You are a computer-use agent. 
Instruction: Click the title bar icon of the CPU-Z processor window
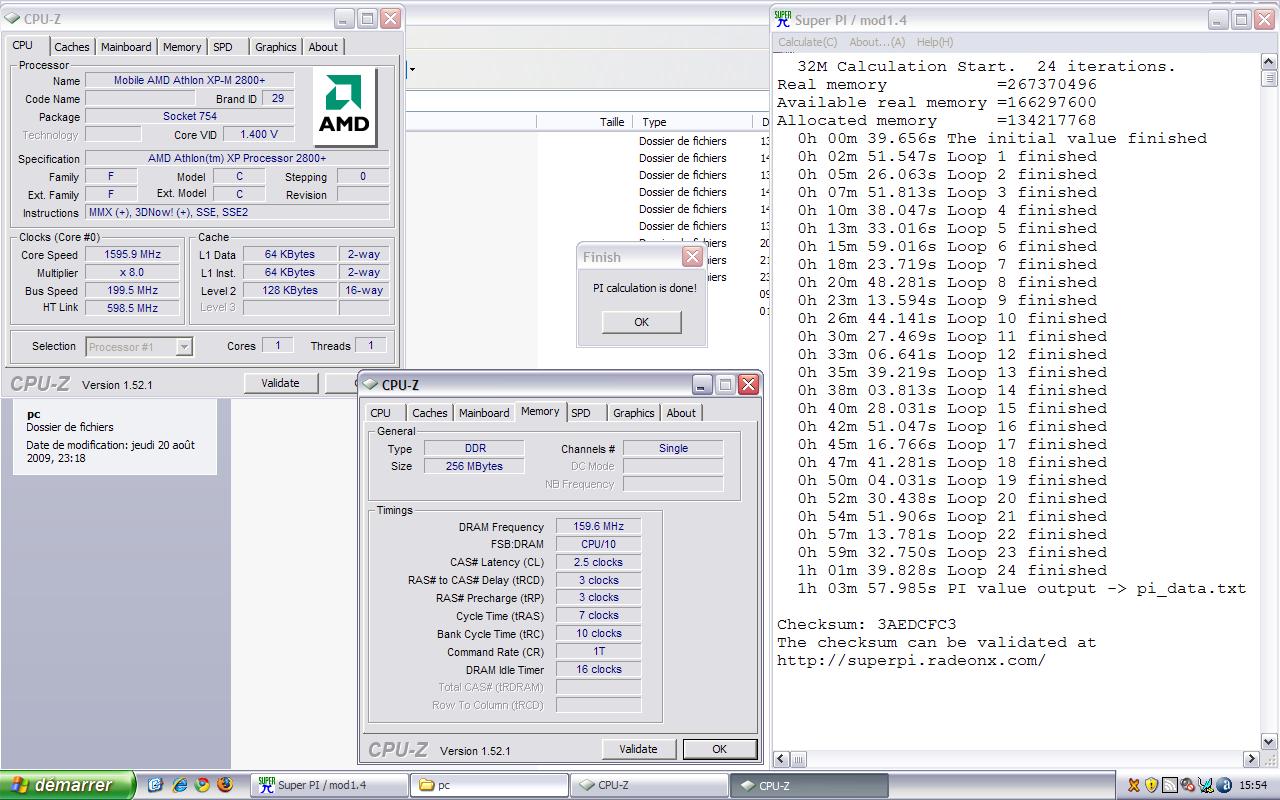pos(11,19)
